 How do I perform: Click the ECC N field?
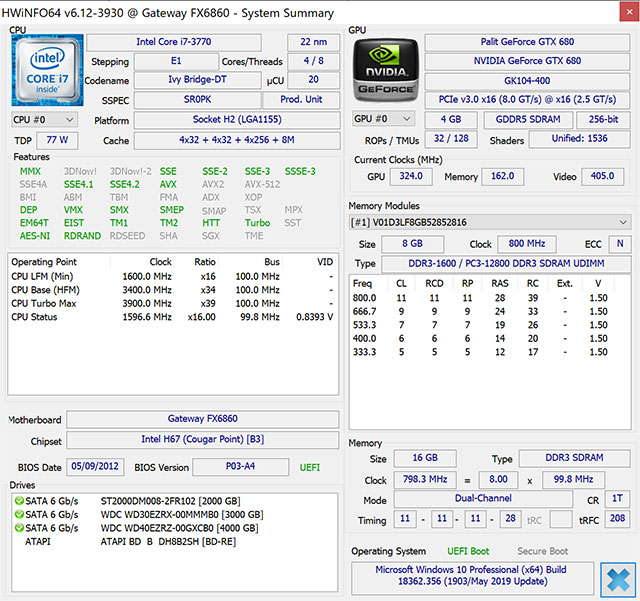coord(620,244)
